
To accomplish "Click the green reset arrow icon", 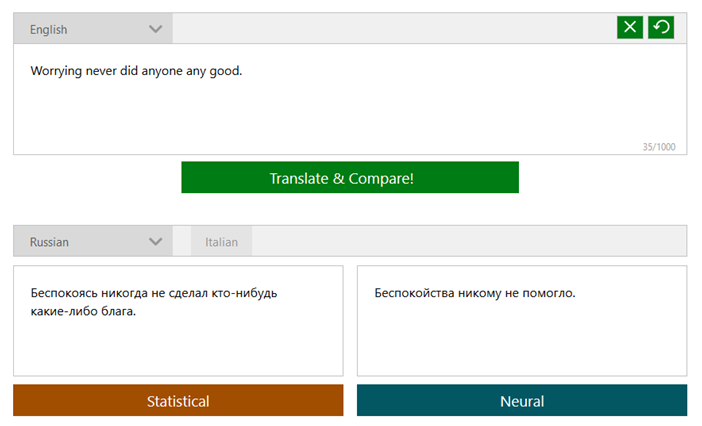I will 661,28.
